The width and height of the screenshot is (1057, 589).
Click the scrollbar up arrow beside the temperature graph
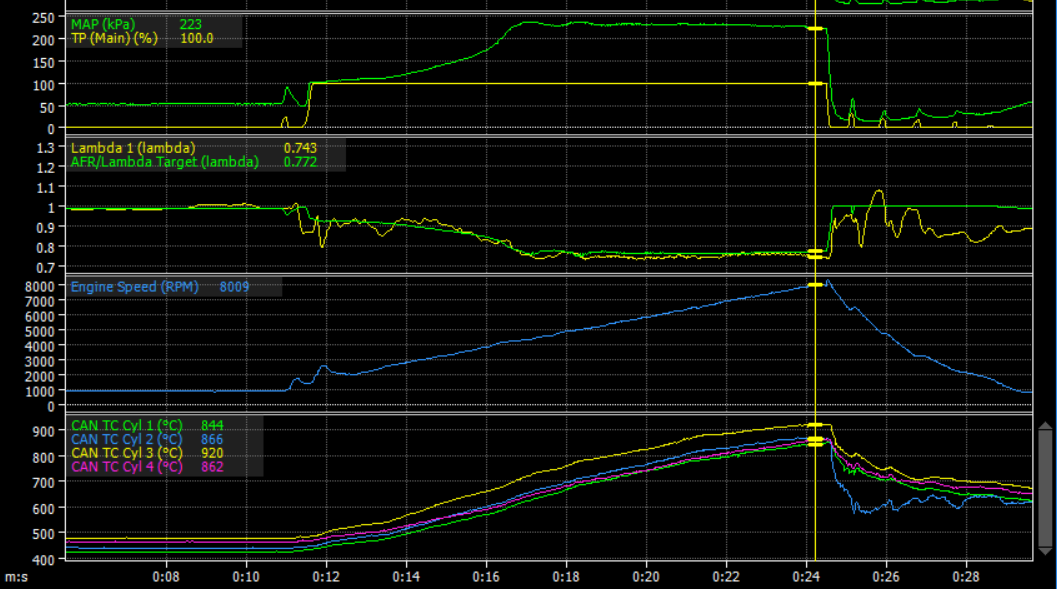click(1046, 426)
